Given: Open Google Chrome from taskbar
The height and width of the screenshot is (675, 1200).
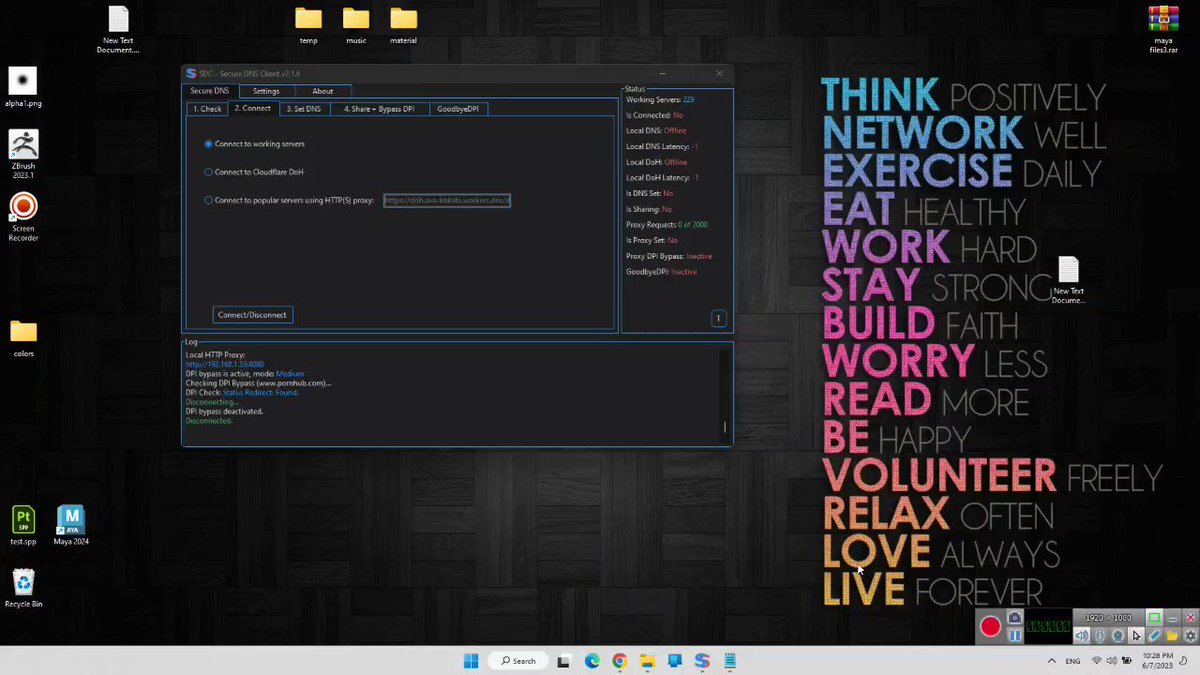Looking at the screenshot, I should coord(619,661).
